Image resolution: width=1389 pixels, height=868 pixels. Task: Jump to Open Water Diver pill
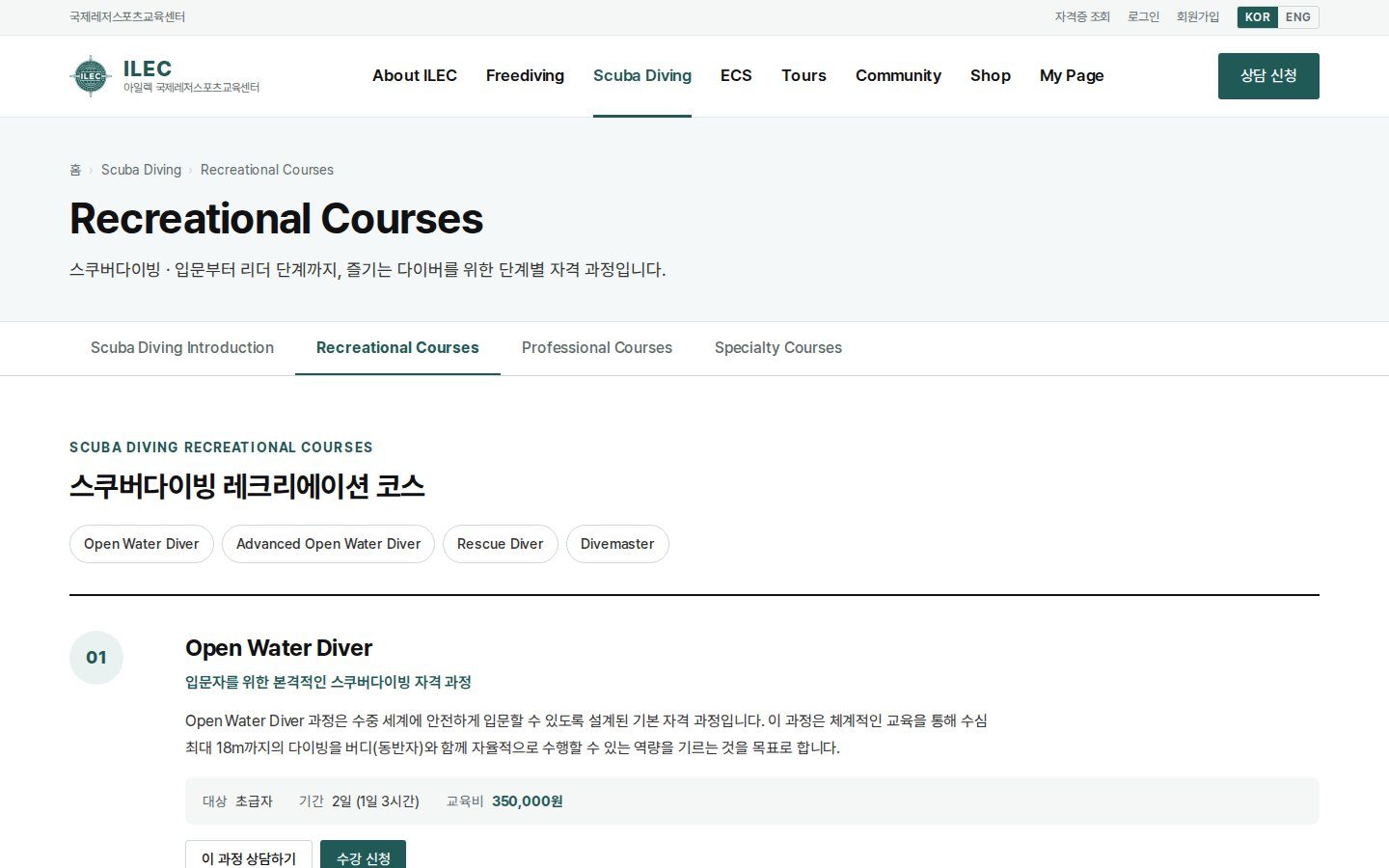(142, 544)
